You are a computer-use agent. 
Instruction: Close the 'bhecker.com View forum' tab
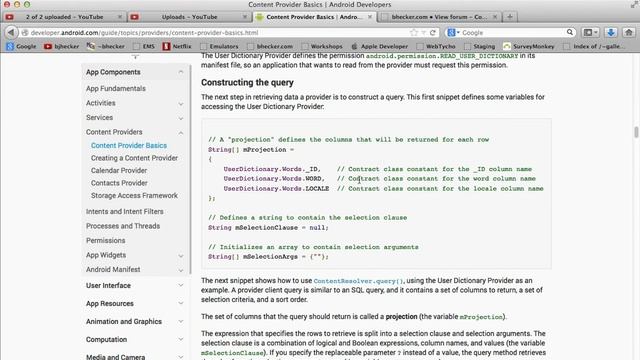(495, 17)
